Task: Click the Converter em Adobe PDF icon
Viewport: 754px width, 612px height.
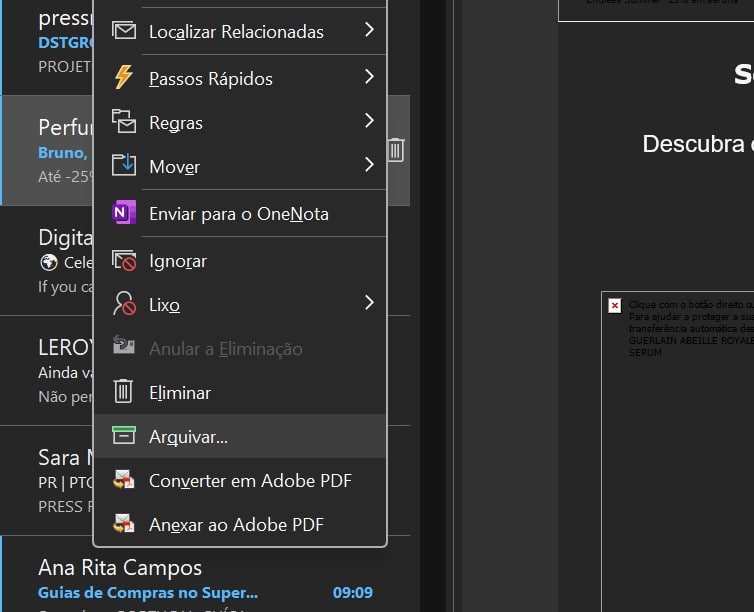Action: (x=124, y=479)
